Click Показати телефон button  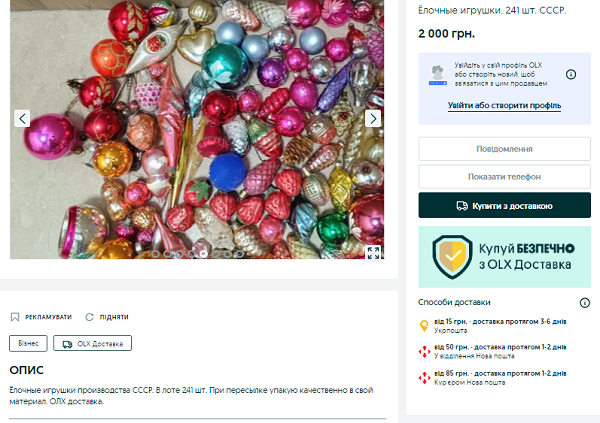coord(504,176)
